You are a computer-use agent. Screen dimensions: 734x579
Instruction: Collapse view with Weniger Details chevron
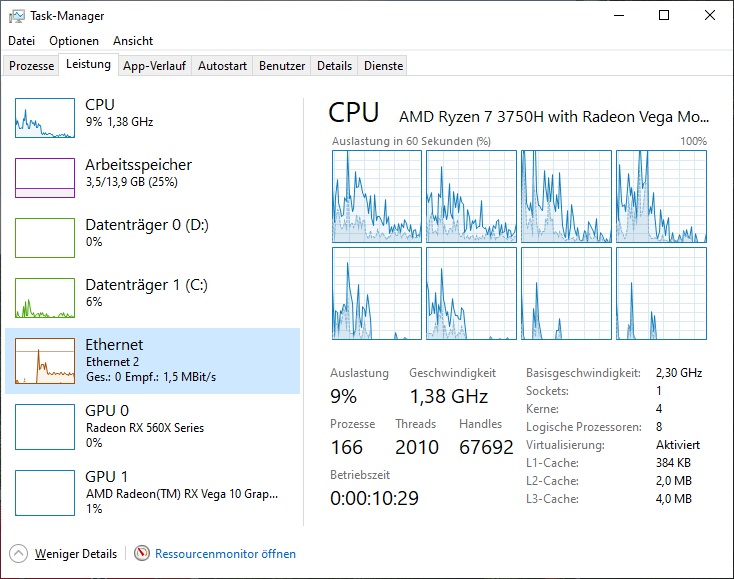pos(19,553)
